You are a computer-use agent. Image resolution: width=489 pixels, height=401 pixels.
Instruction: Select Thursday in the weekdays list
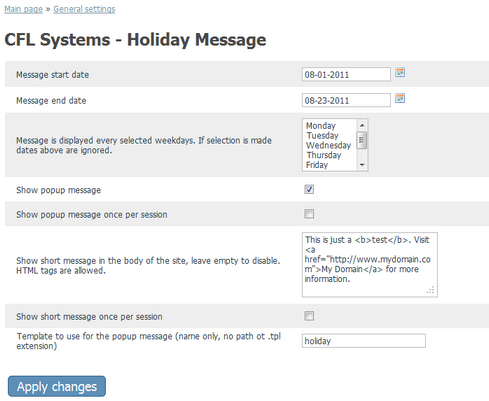[324, 155]
